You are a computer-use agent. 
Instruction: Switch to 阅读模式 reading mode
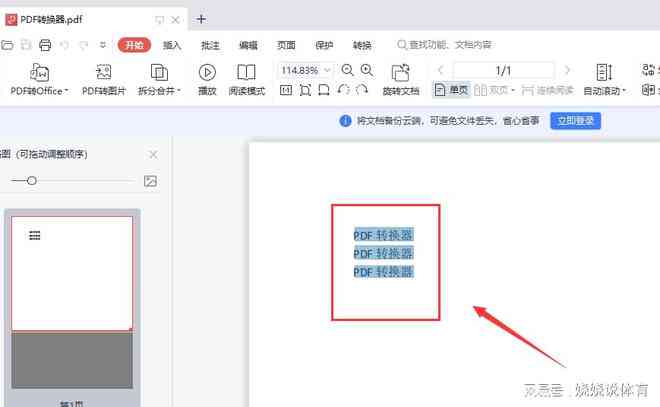(247, 80)
